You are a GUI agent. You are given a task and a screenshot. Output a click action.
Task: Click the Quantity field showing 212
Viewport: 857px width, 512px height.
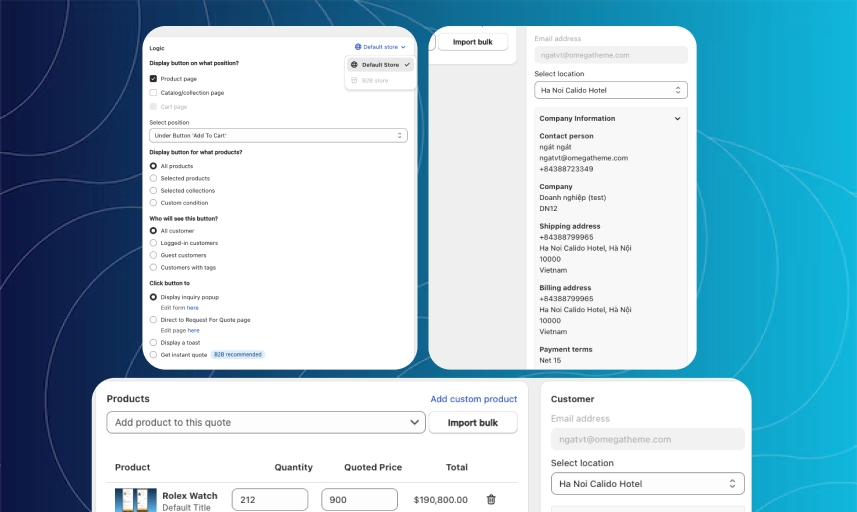pyautogui.click(x=269, y=499)
